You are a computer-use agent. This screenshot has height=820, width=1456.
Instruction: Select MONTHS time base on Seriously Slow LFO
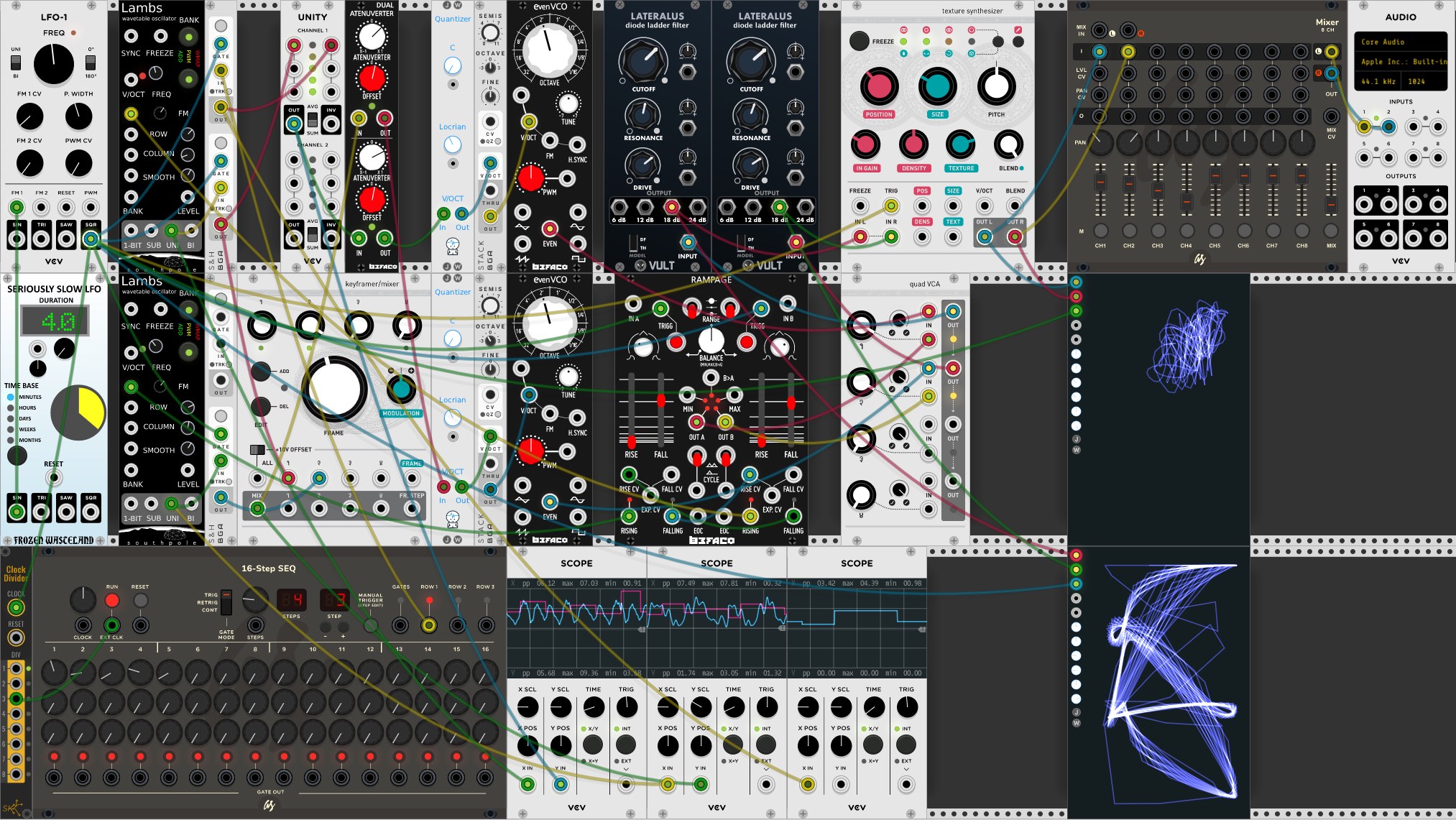click(11, 440)
